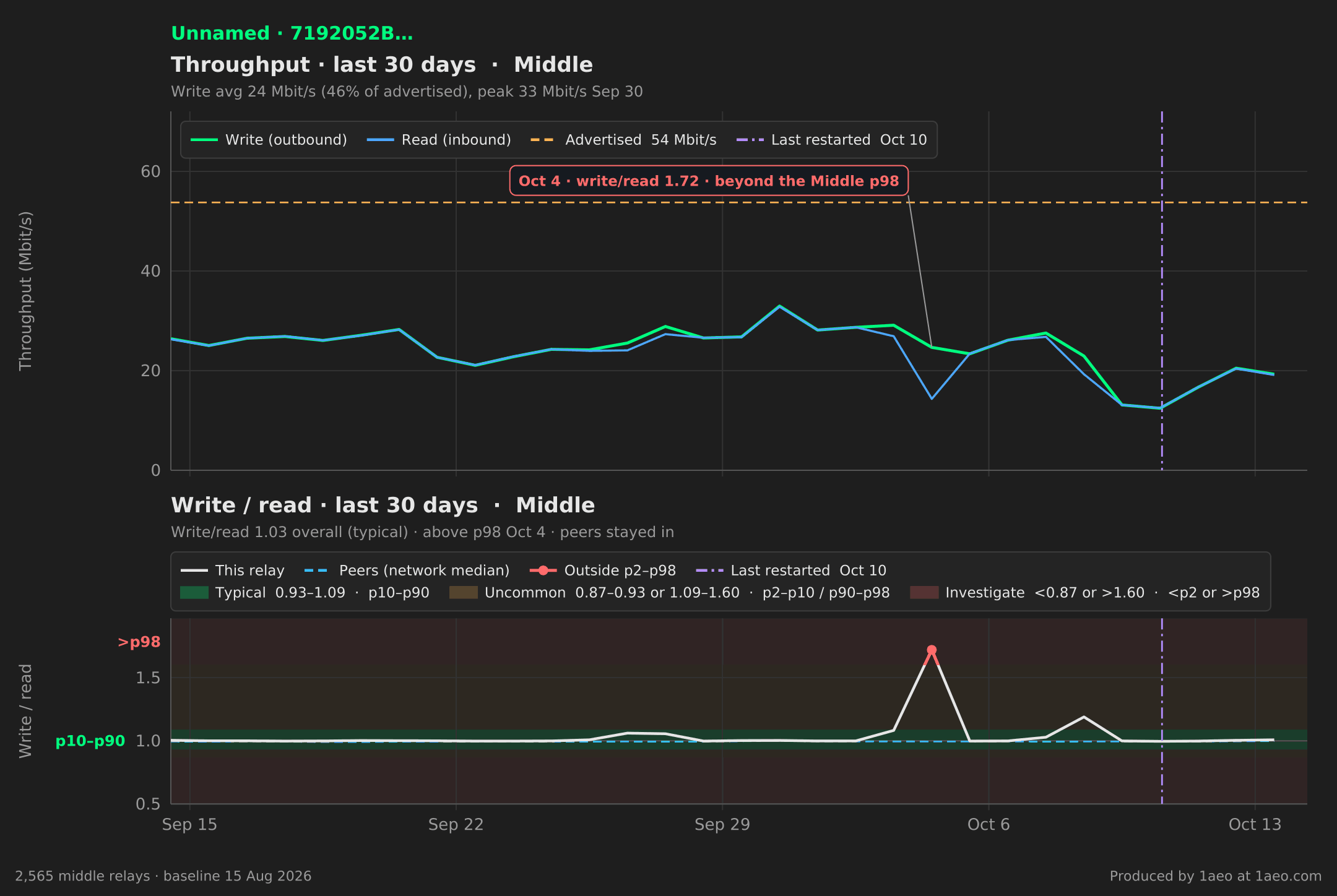The height and width of the screenshot is (896, 1337).
Task: Click the 2,565 middle relays baseline footer
Action: [x=163, y=876]
